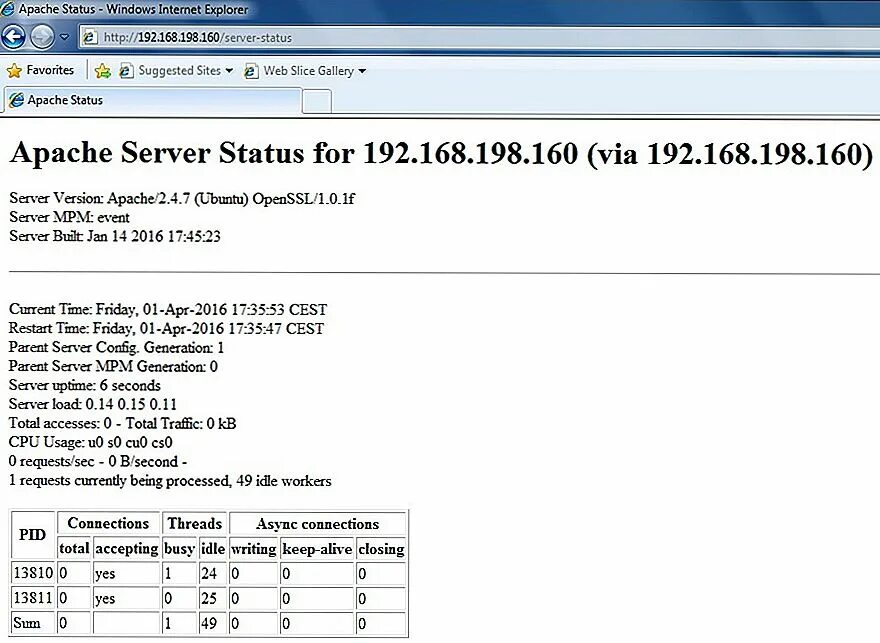Open the Favorites star button
The image size is (880, 643).
coord(40,70)
